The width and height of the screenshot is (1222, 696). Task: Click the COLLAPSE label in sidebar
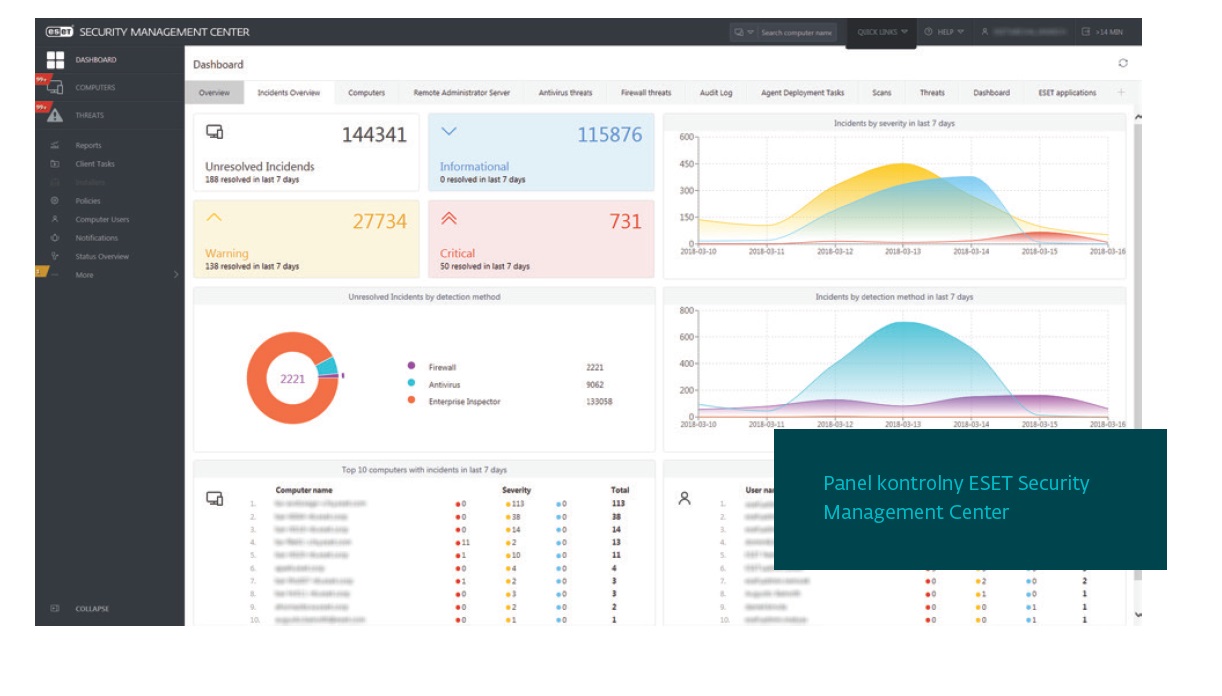92,608
